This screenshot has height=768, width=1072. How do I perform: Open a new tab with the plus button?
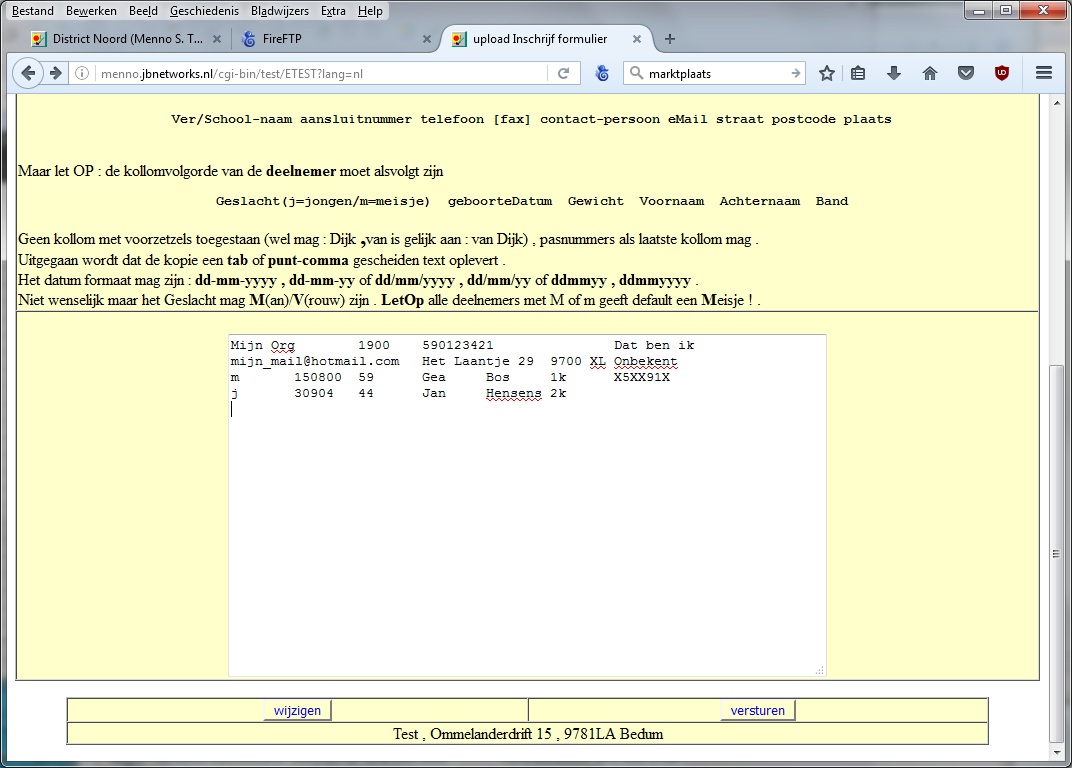(x=670, y=39)
